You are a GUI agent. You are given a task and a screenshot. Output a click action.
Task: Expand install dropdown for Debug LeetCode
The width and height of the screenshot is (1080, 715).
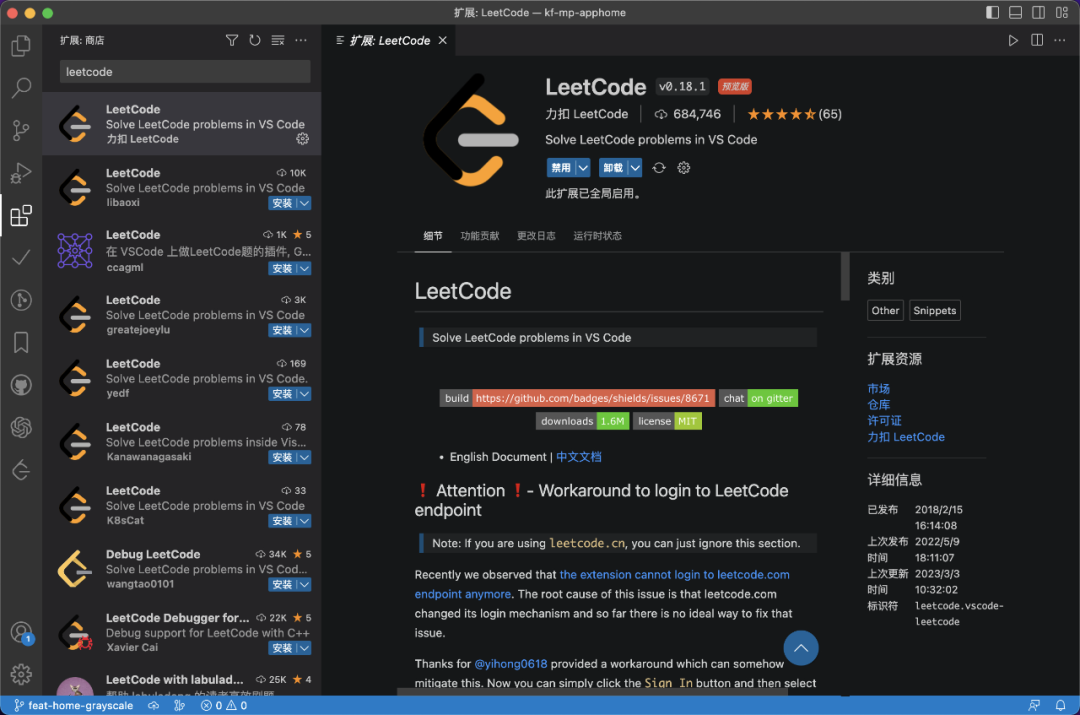pyautogui.click(x=304, y=585)
